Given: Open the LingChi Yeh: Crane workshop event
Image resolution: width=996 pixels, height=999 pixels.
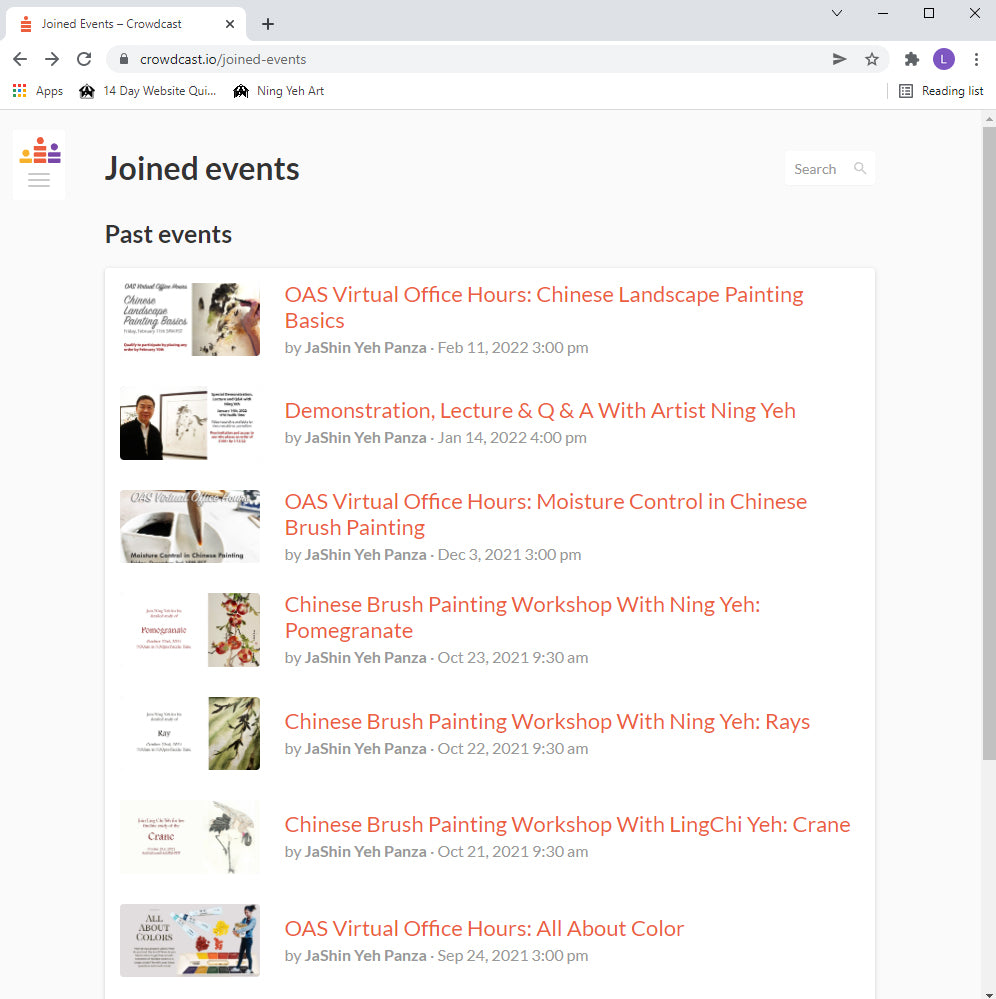Looking at the screenshot, I should click(567, 824).
